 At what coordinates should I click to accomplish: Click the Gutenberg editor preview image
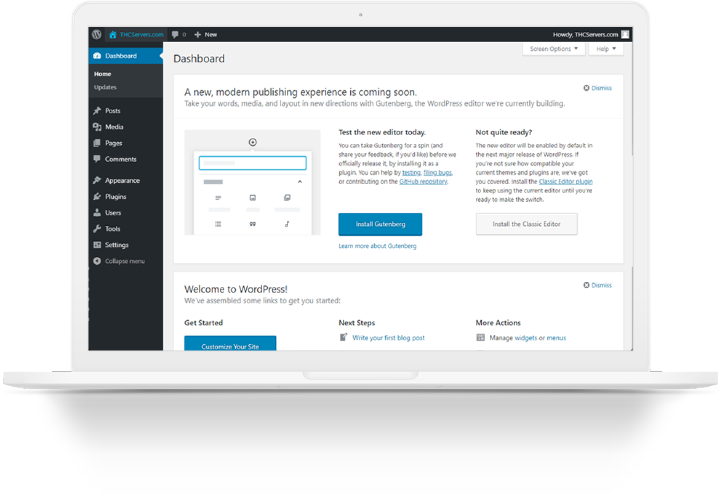click(x=252, y=182)
